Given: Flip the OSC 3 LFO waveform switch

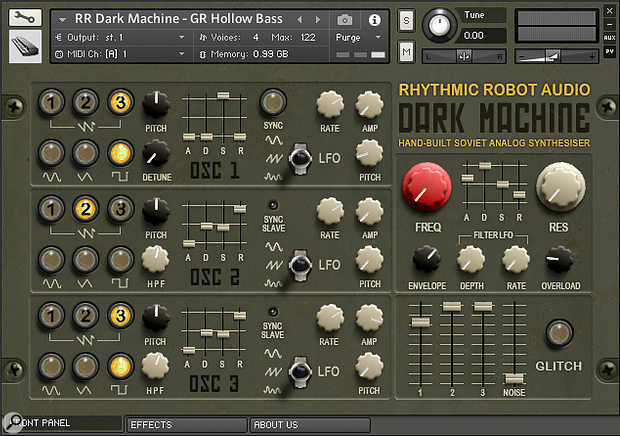Looking at the screenshot, I should (300, 372).
